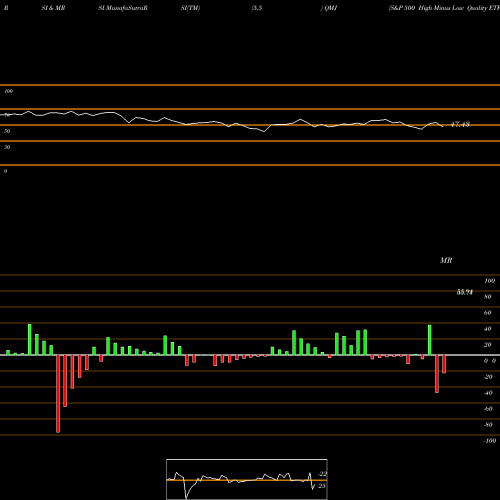This screenshot has width=500, height=500.
Task: Click 'S&P 500 High Minus Low Quality ETF' title
Action: coord(444,8)
